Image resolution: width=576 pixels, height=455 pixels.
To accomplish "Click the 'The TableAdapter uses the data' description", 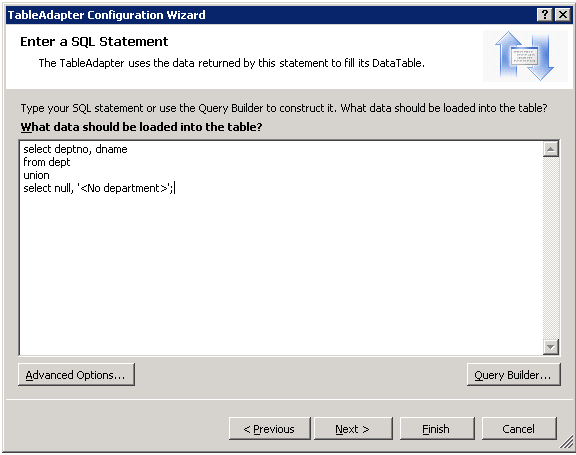I will 232,63.
